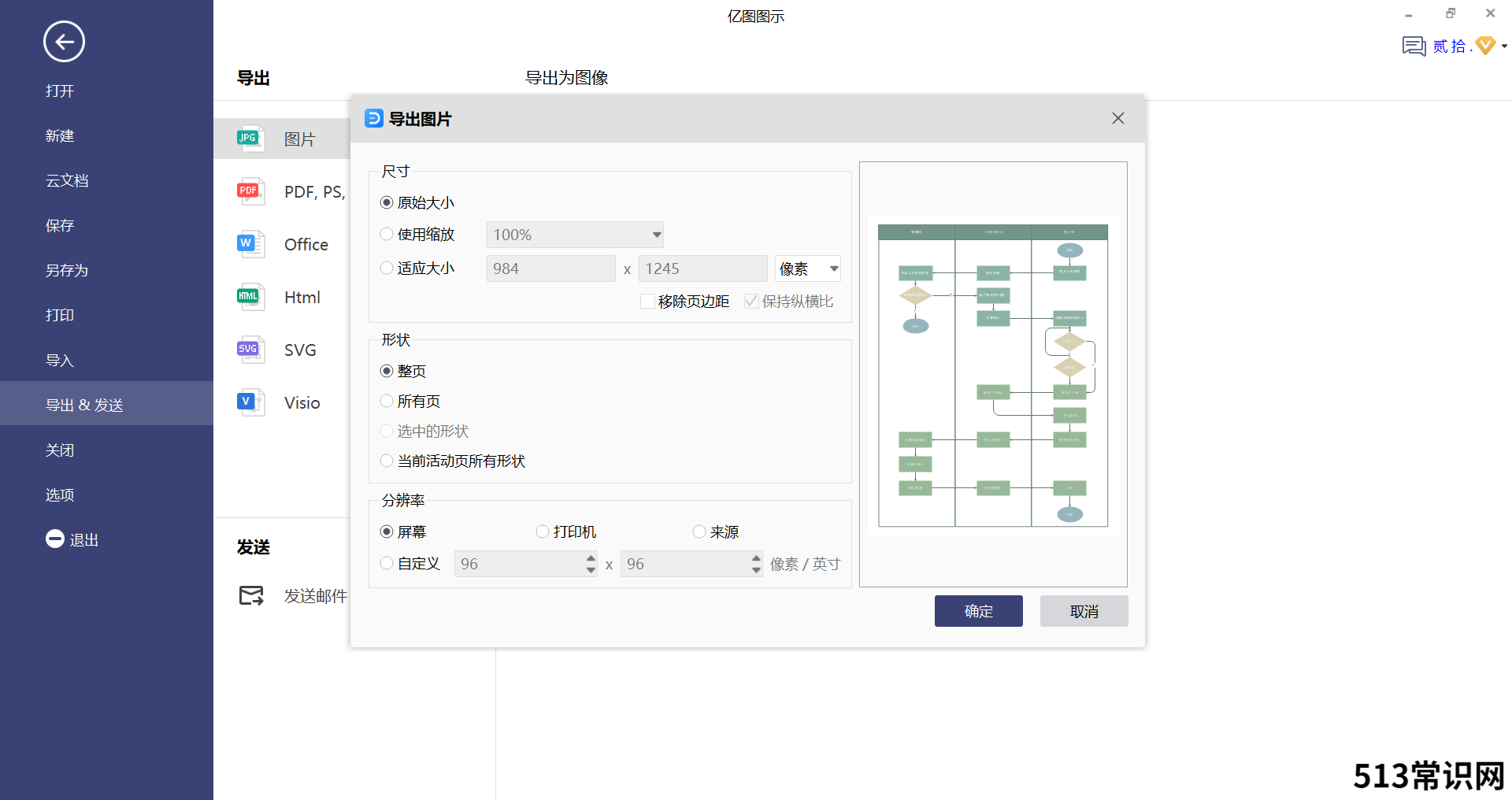Select the JPG image export icon
1512x800 pixels.
tap(250, 139)
